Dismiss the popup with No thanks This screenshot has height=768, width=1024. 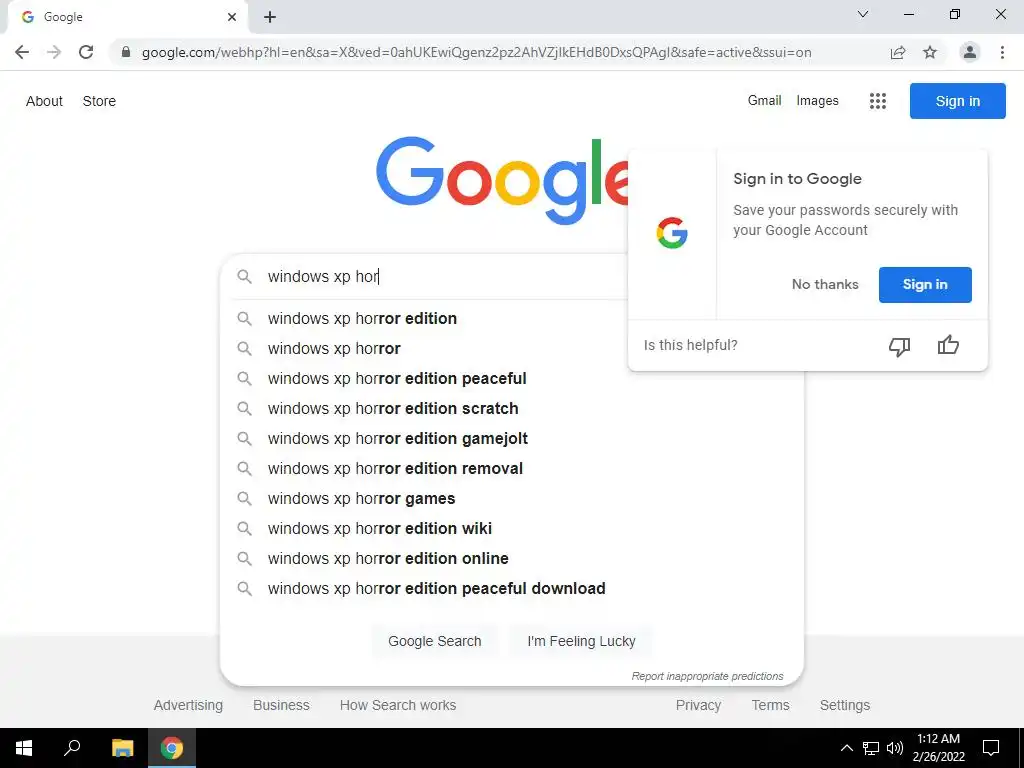pyautogui.click(x=825, y=284)
